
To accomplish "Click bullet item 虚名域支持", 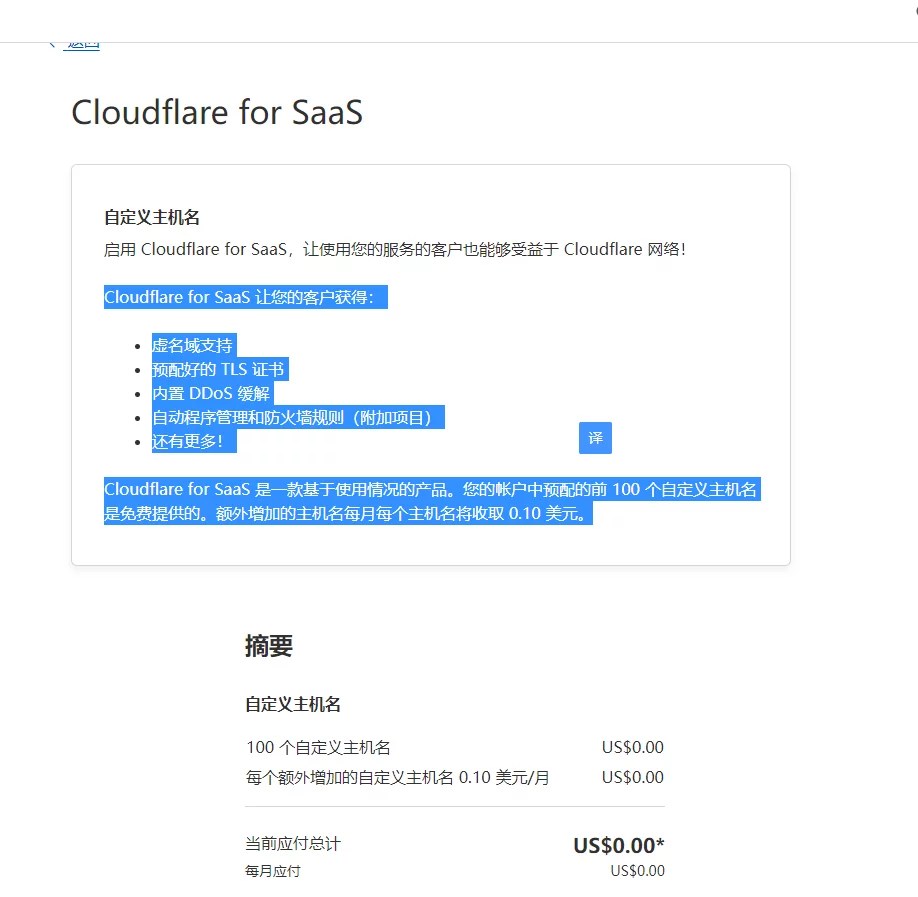I will point(192,345).
